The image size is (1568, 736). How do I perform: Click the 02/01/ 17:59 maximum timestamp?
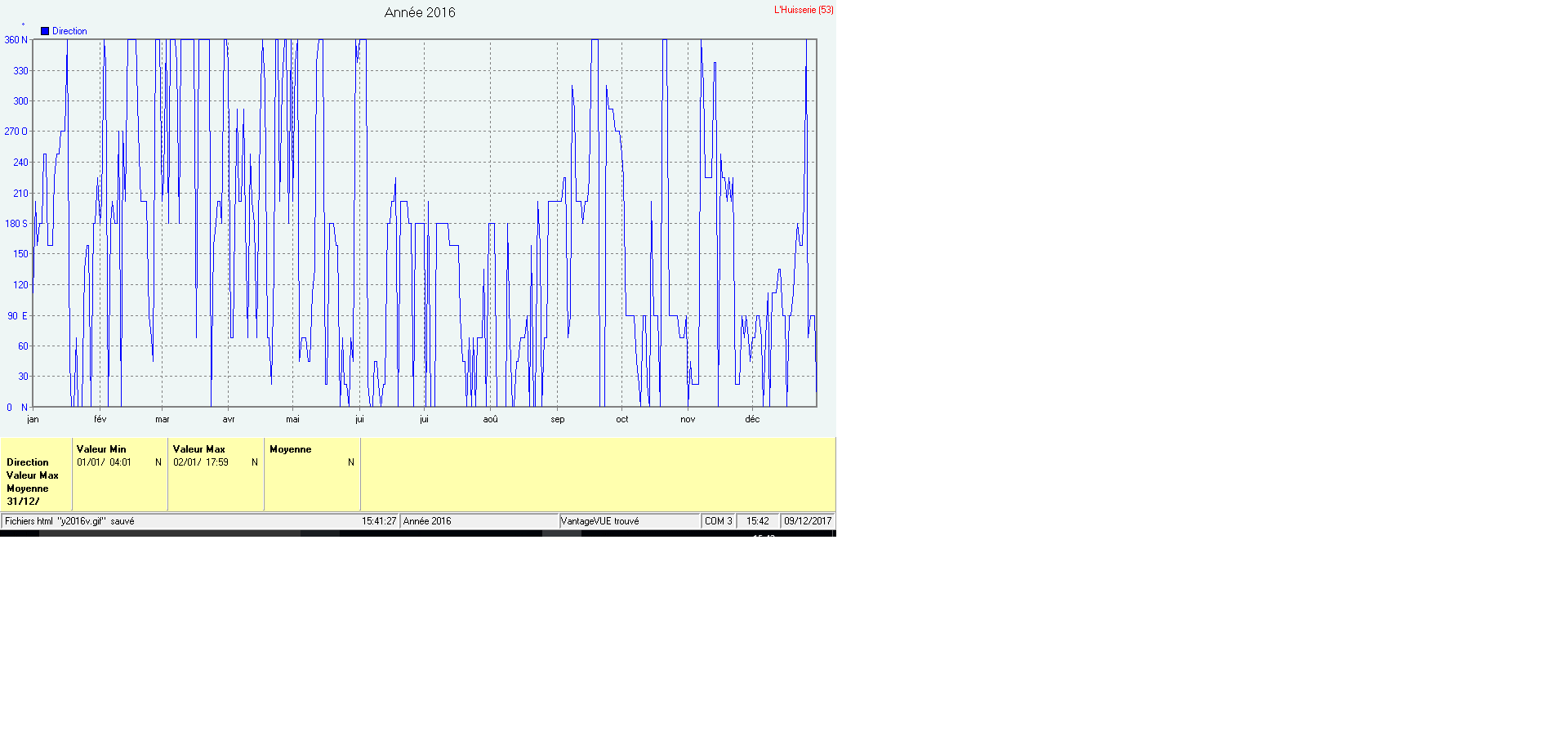(x=201, y=462)
